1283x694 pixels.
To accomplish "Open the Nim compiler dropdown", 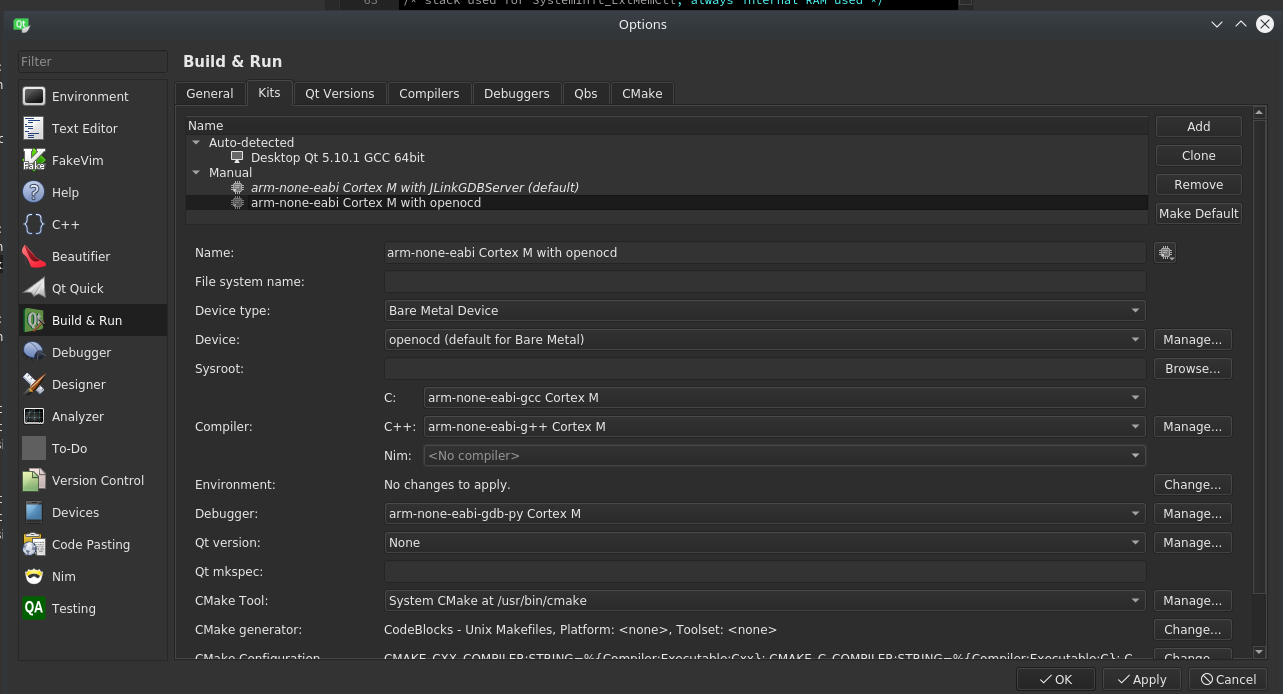I will click(785, 456).
